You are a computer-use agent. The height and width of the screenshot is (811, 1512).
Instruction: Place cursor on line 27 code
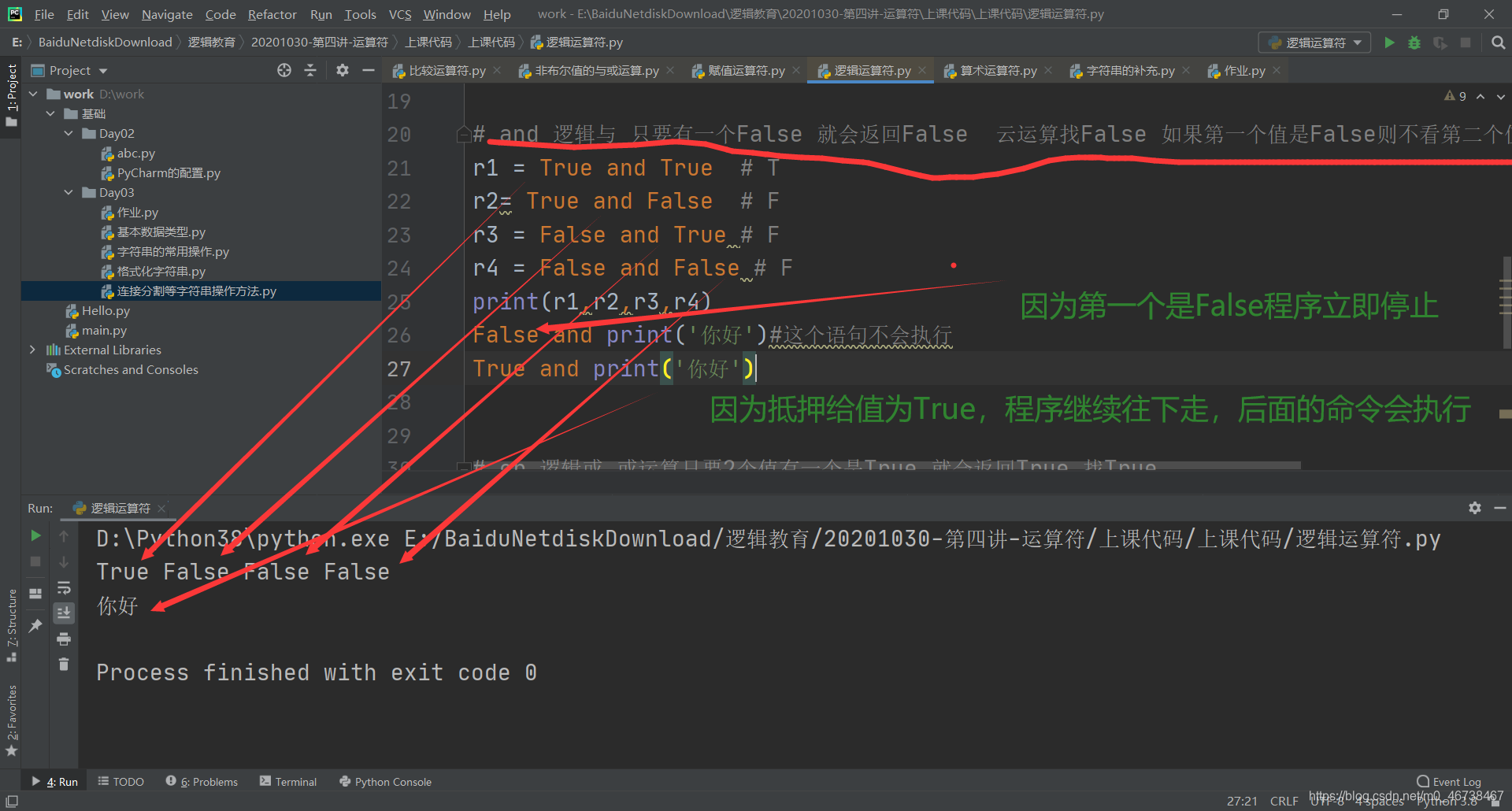[x=614, y=368]
